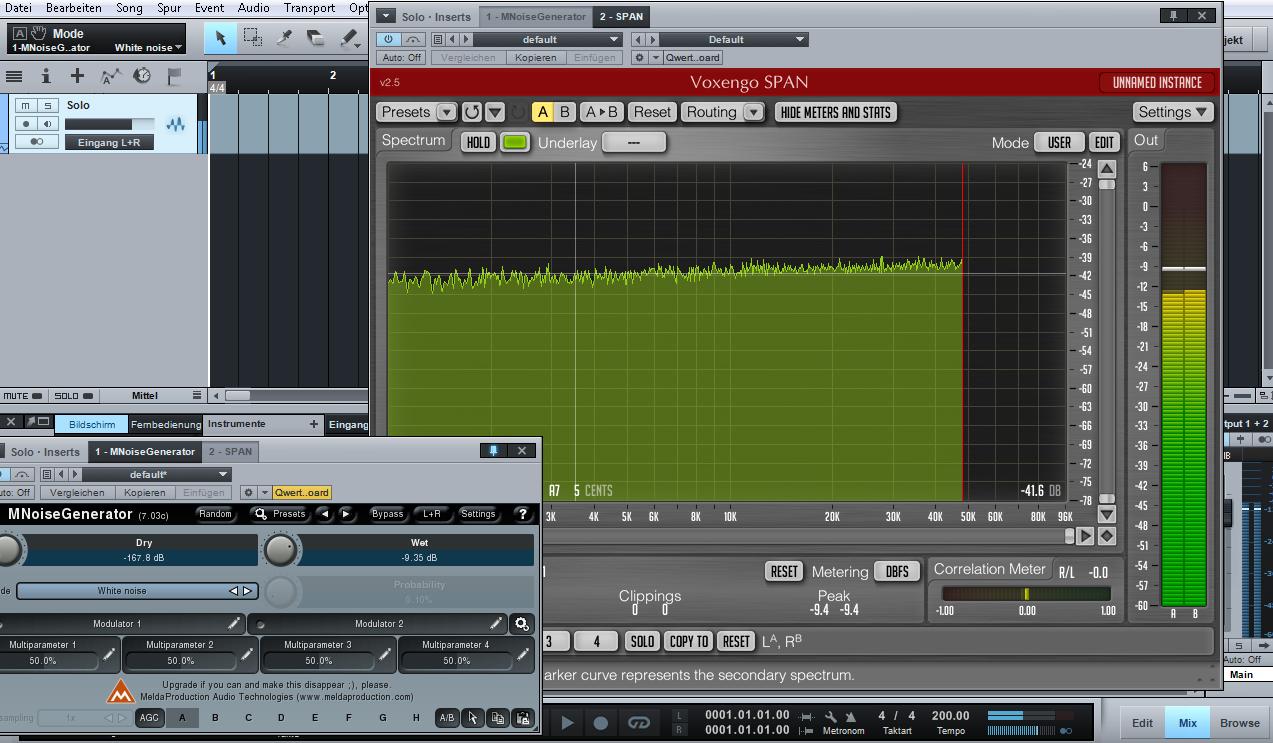Edit Multiparameter 1 with pencil icon
Screen dimensions: 1273x743
[109, 656]
